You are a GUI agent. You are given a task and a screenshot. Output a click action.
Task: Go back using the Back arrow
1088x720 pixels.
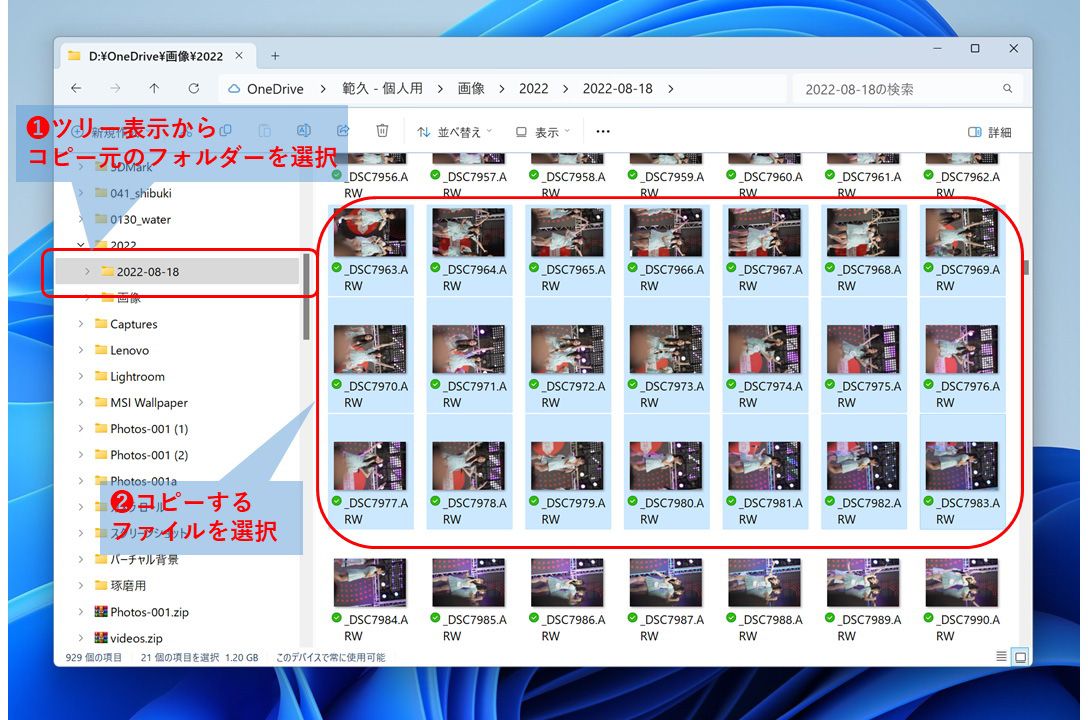pyautogui.click(x=76, y=89)
